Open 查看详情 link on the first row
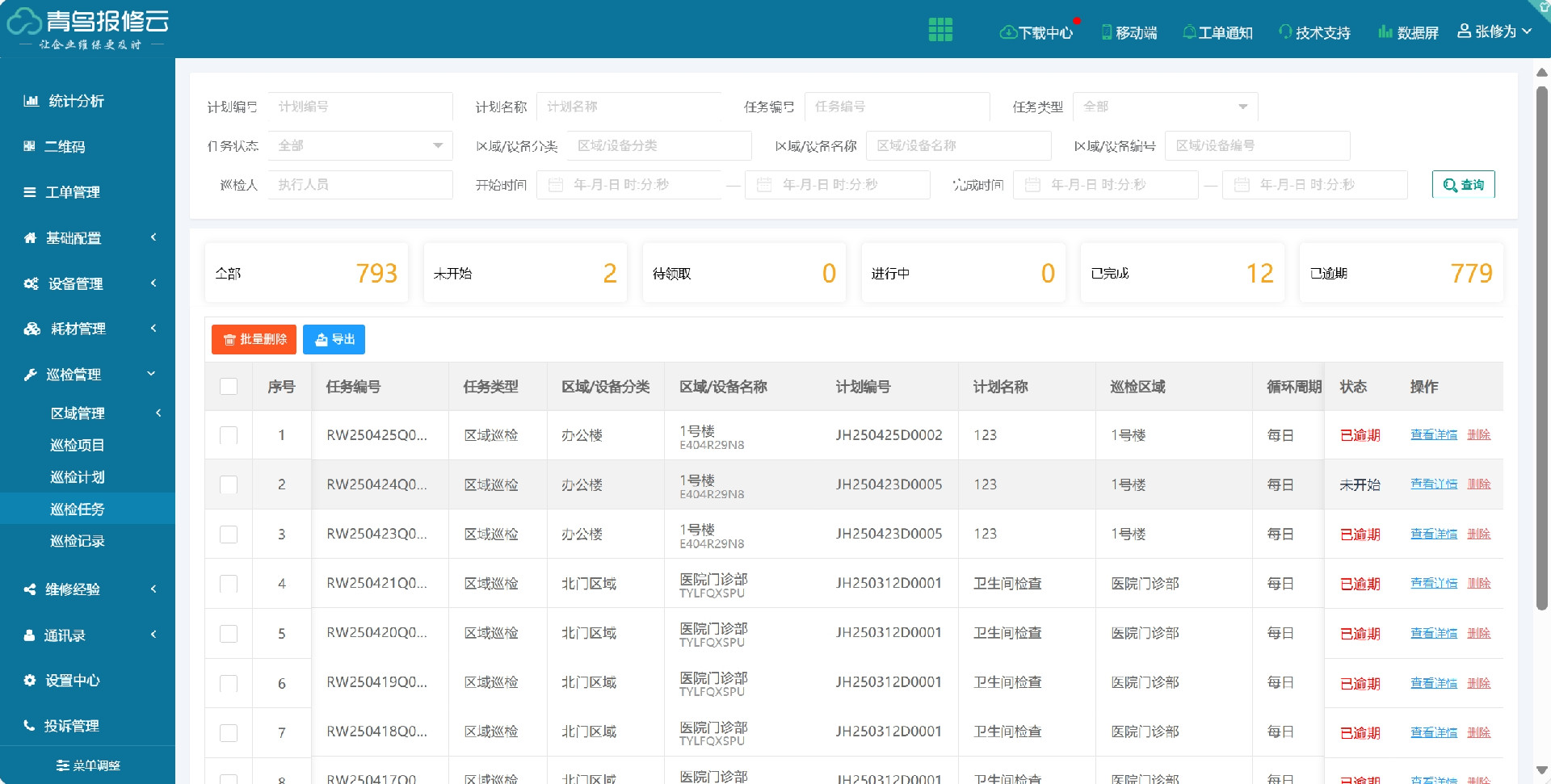This screenshot has height=784, width=1551. (1434, 435)
